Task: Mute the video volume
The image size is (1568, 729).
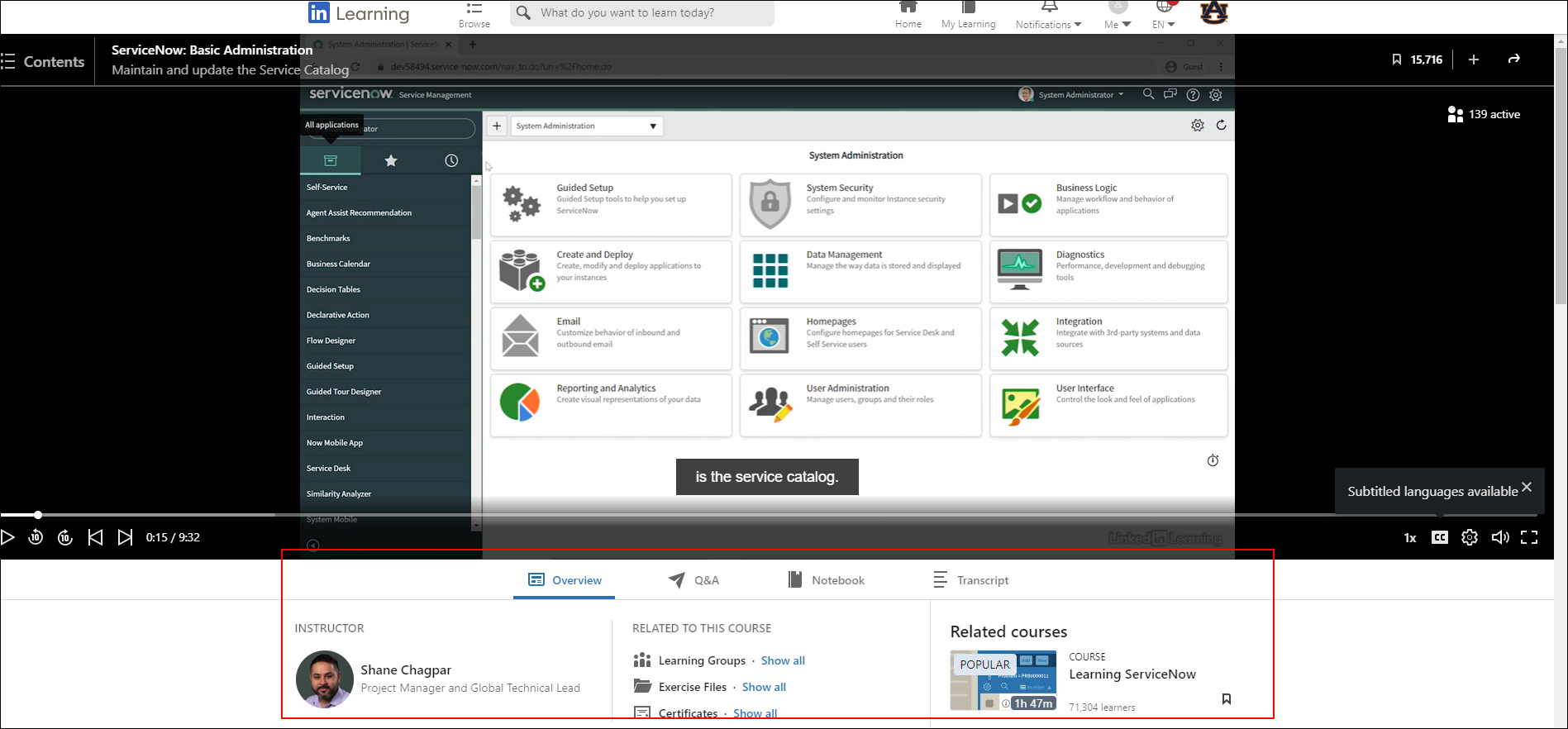Action: (x=1500, y=537)
